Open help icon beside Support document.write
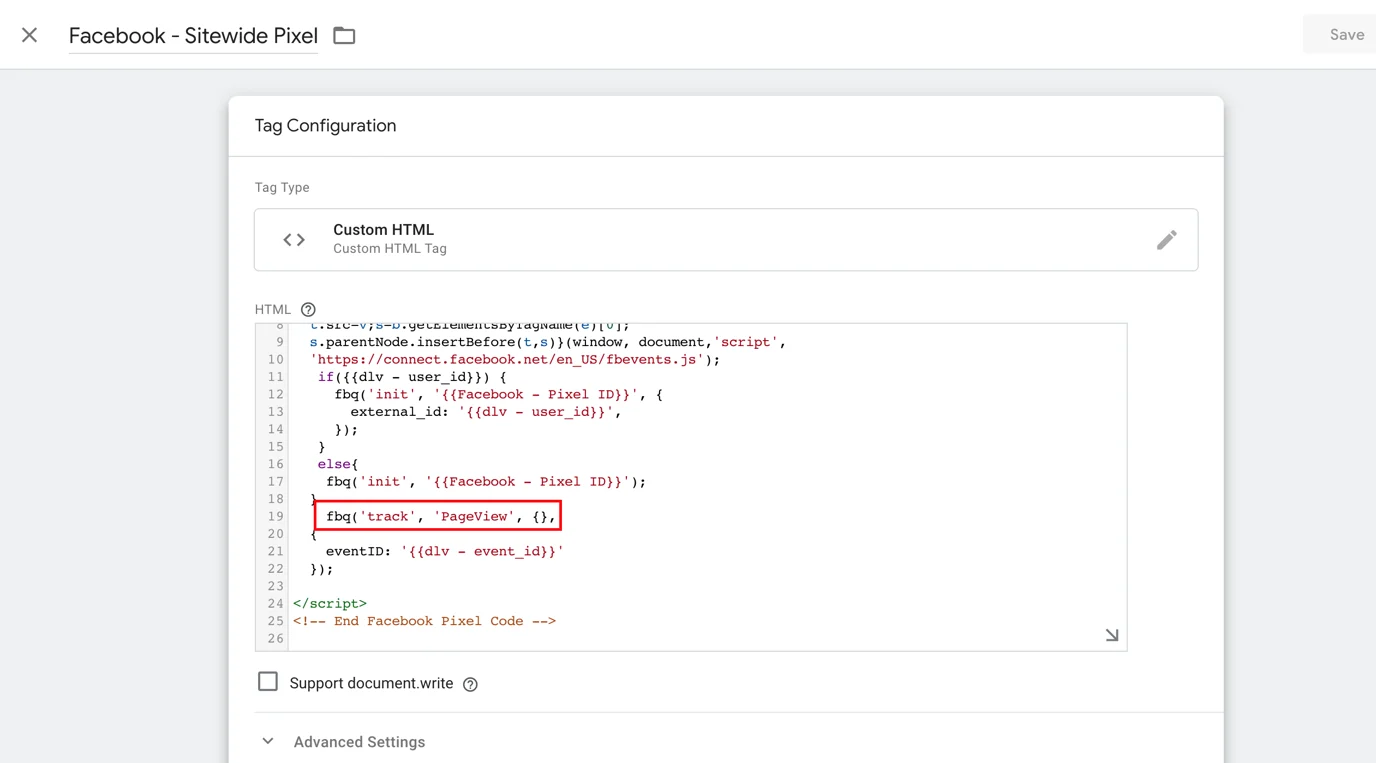Viewport: 1376px width, 763px height. (x=470, y=684)
